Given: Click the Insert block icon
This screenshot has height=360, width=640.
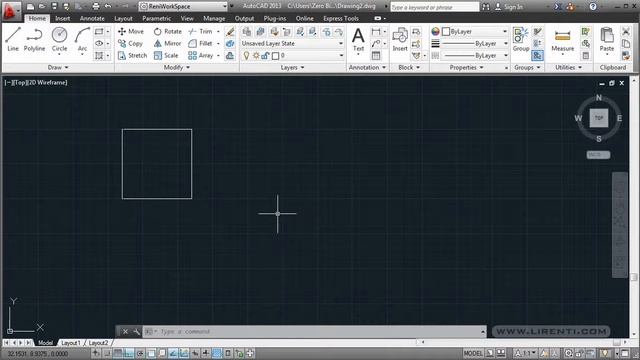Looking at the screenshot, I should pyautogui.click(x=400, y=39).
